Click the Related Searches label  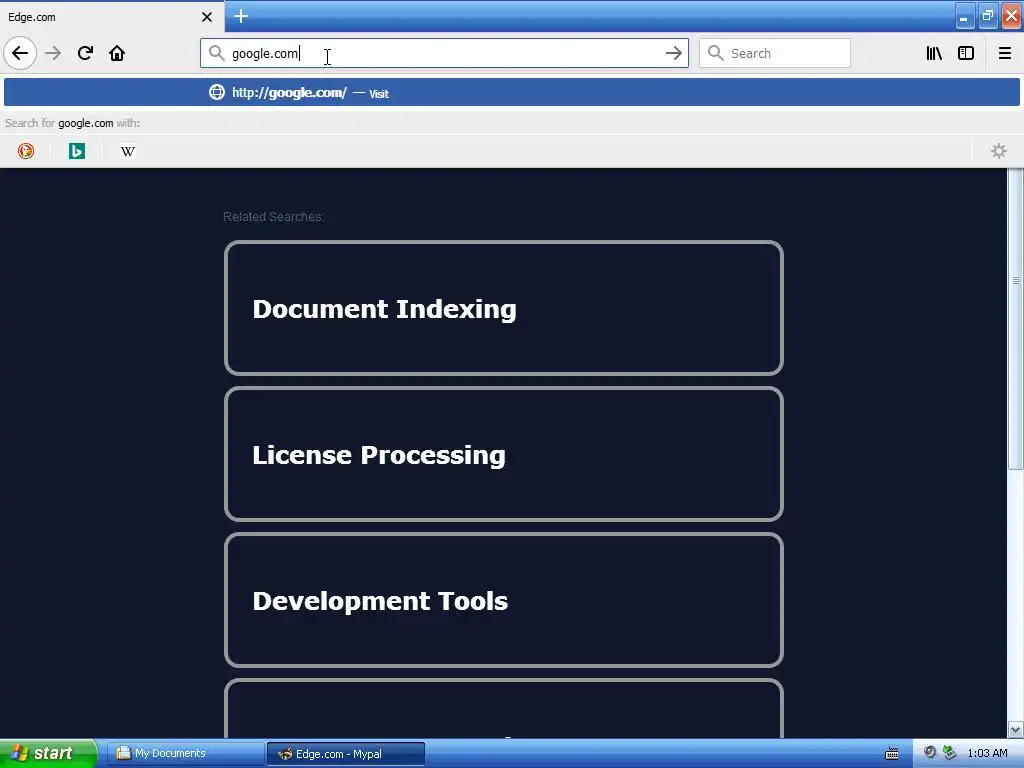273,217
